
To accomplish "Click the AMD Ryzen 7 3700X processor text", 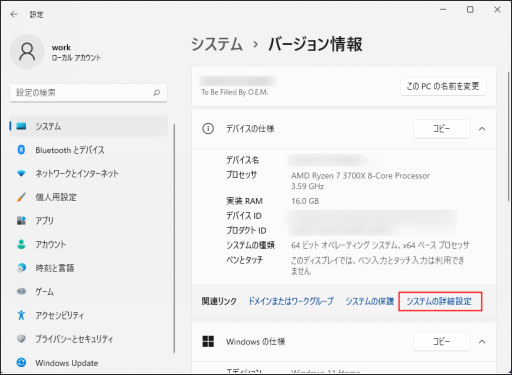I will (x=361, y=176).
